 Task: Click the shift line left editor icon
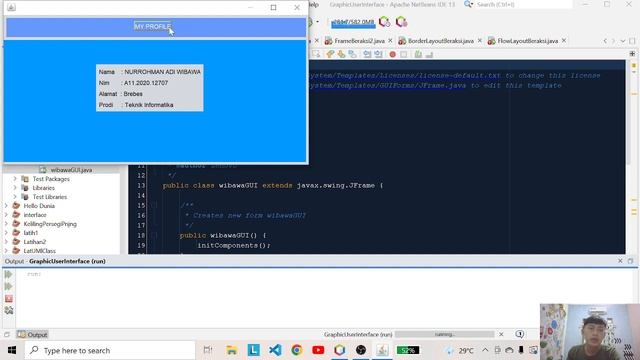pos(367,54)
